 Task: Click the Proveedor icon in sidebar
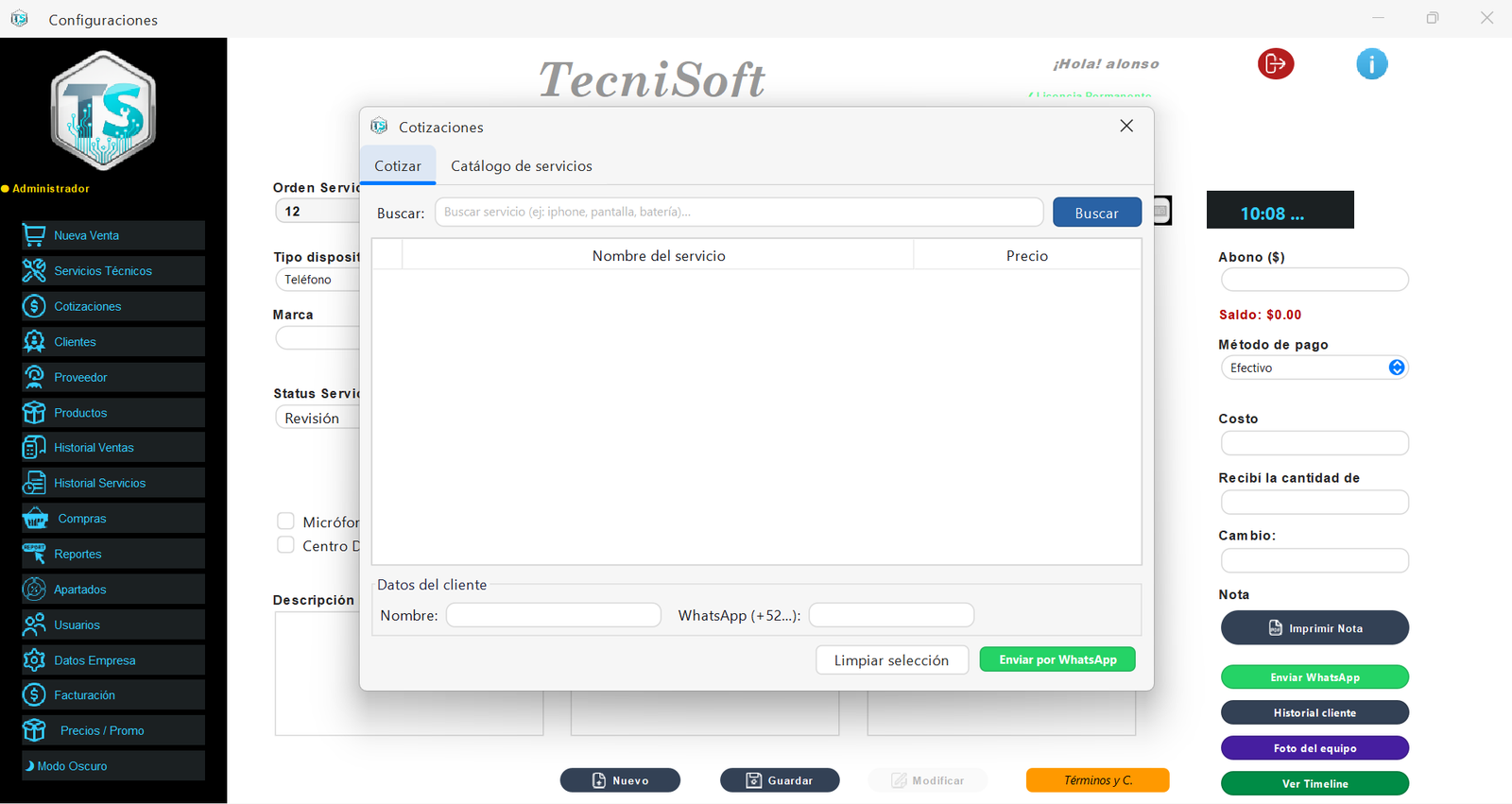(34, 377)
